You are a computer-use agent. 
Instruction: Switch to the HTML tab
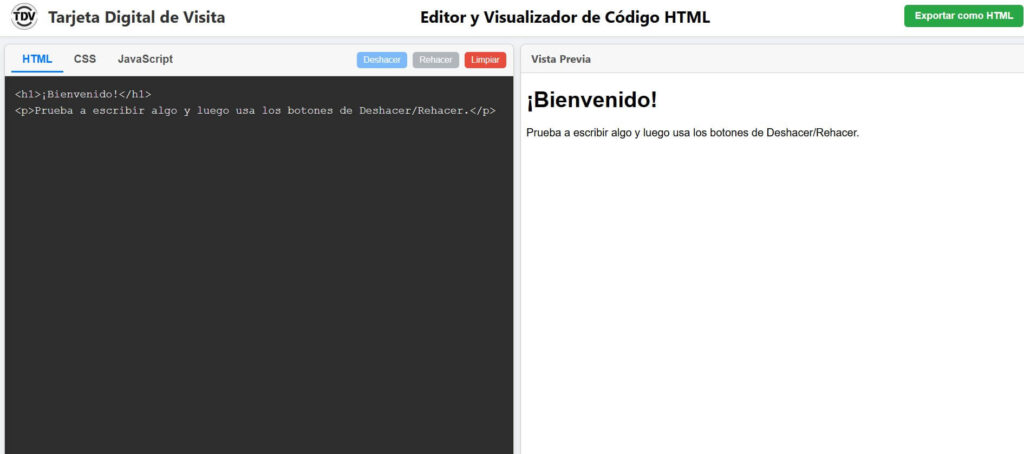click(37, 59)
